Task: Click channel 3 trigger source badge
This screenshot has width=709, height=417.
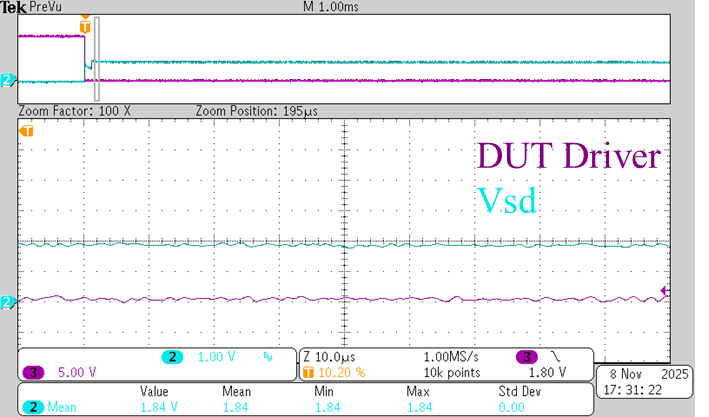Action: point(524,356)
